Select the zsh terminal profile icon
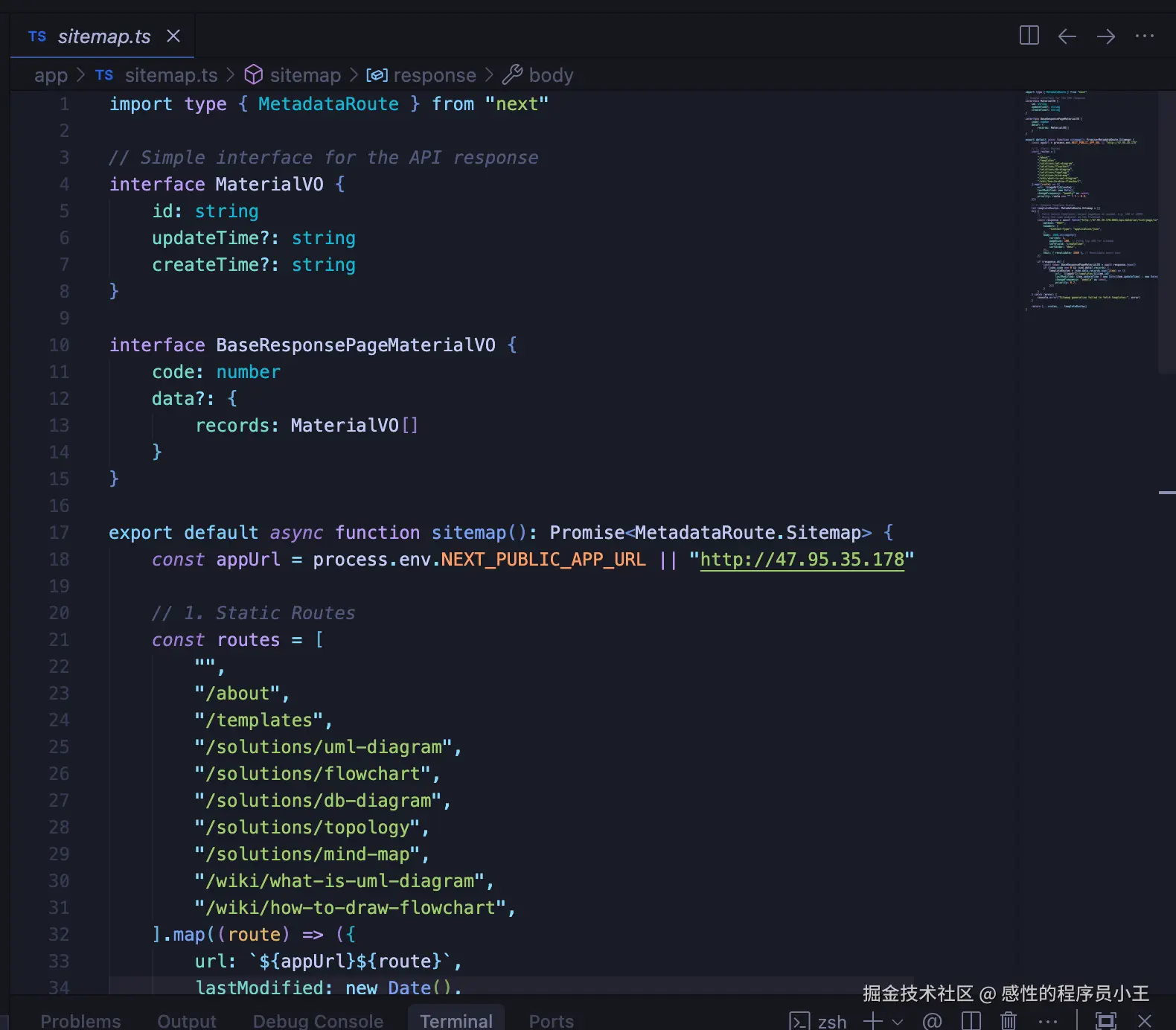1176x1030 pixels. [x=799, y=1021]
